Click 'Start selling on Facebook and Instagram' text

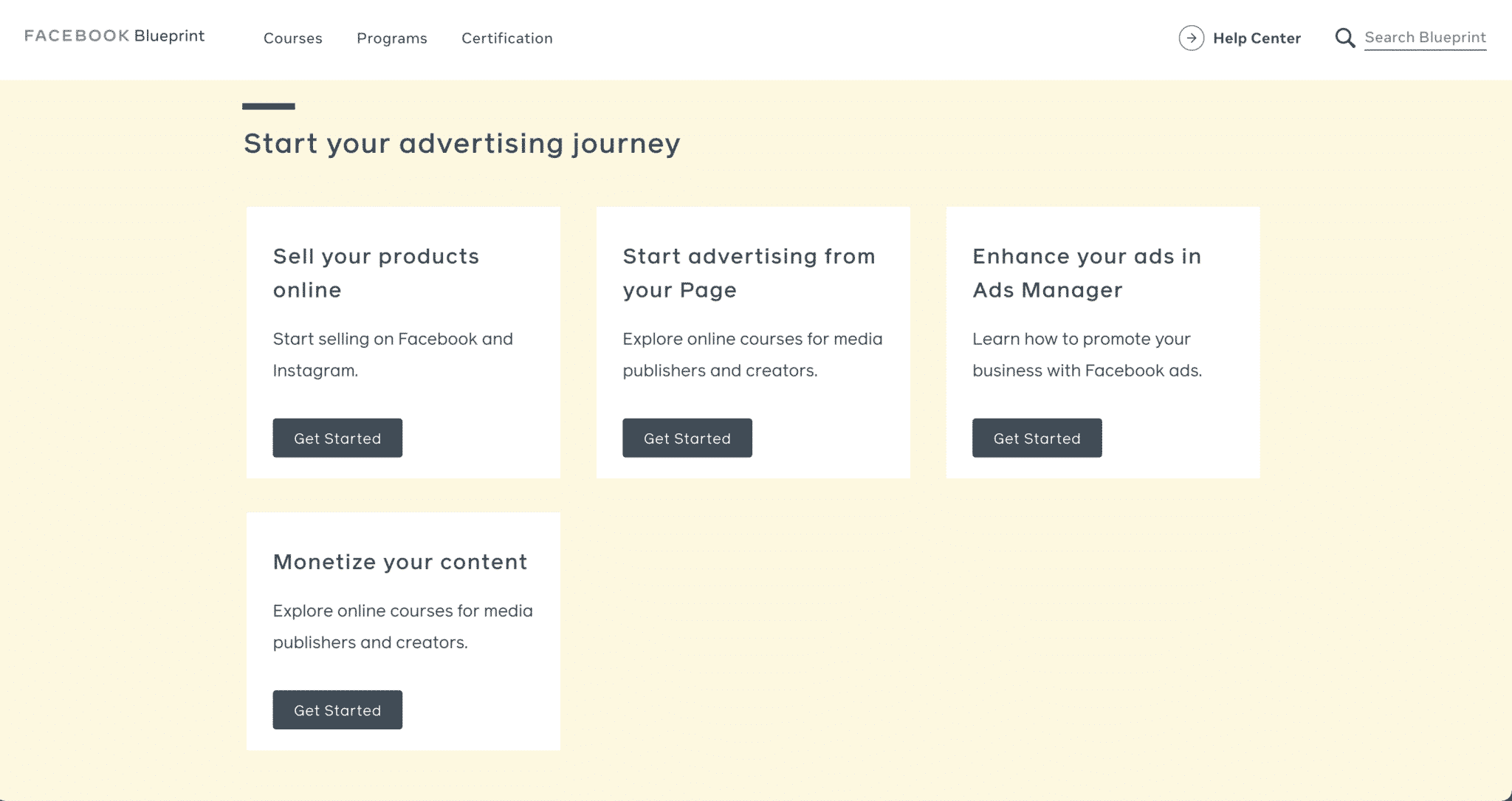(393, 354)
